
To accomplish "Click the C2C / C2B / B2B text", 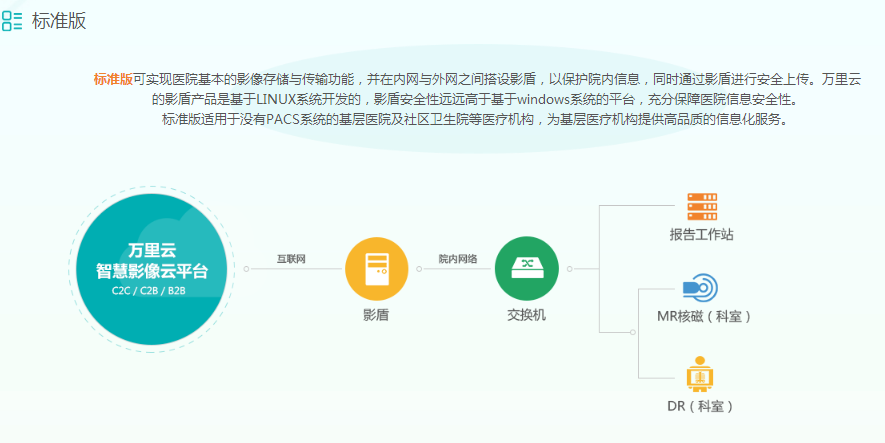I will [x=149, y=291].
